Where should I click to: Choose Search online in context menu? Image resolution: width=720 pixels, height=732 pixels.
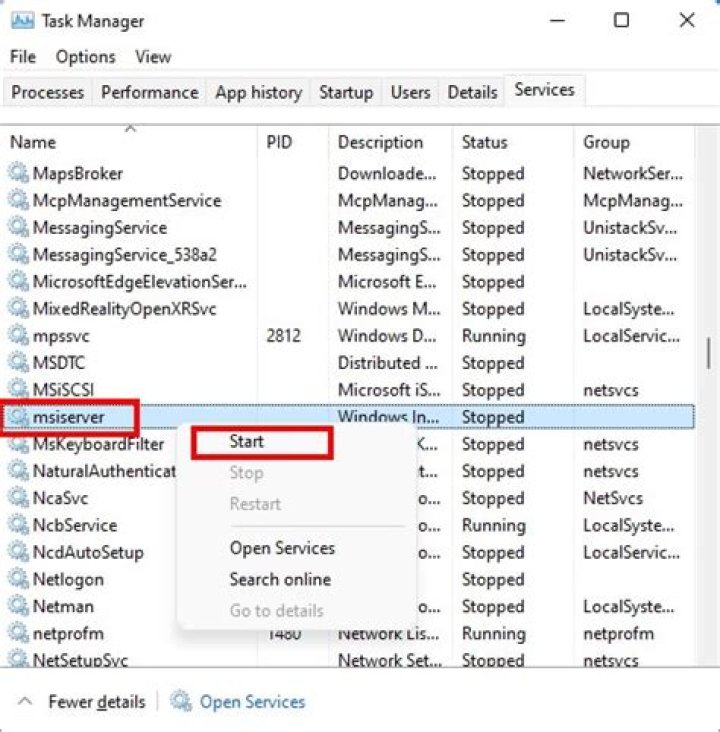pos(280,579)
